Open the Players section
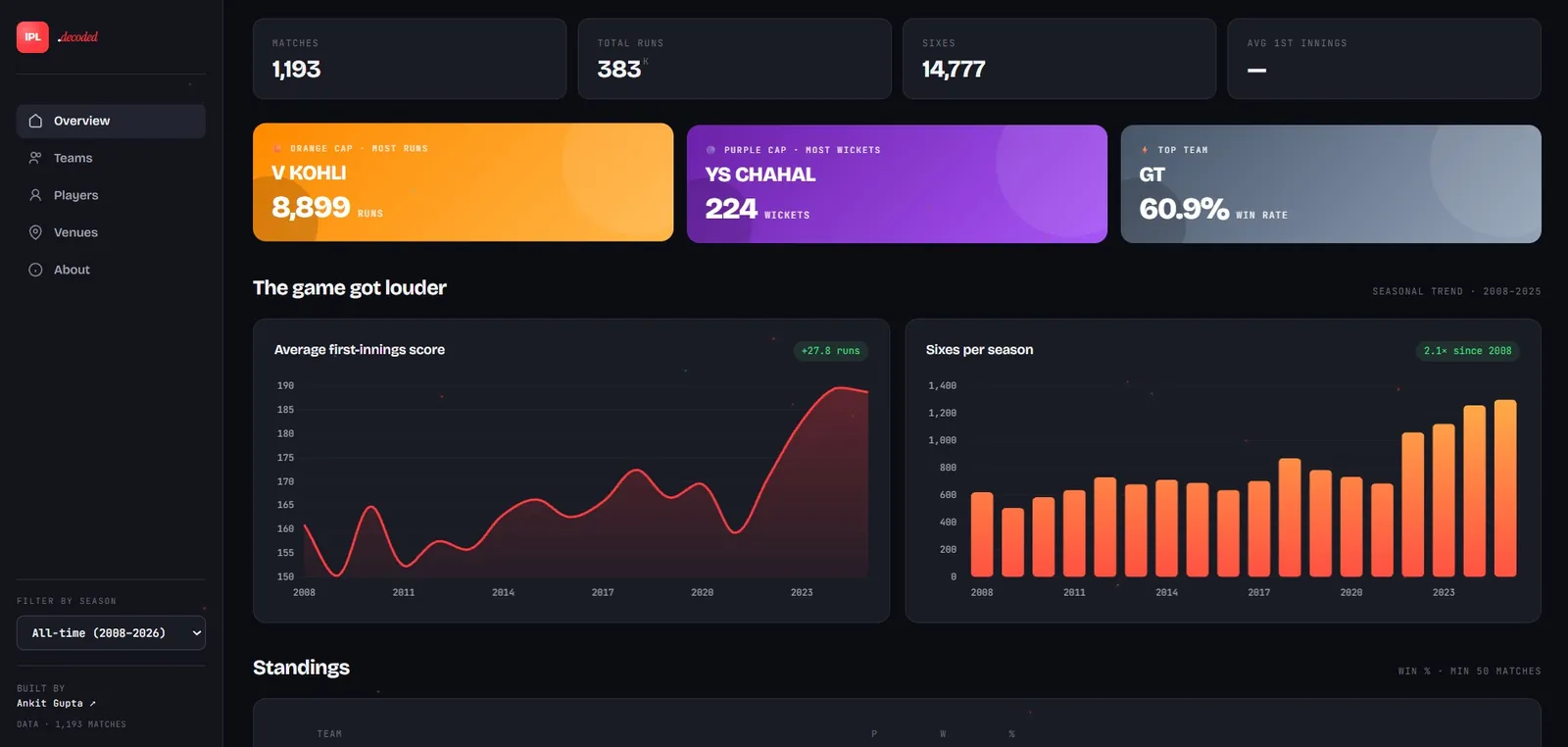Viewport: 1568px width, 747px height. coord(111,195)
